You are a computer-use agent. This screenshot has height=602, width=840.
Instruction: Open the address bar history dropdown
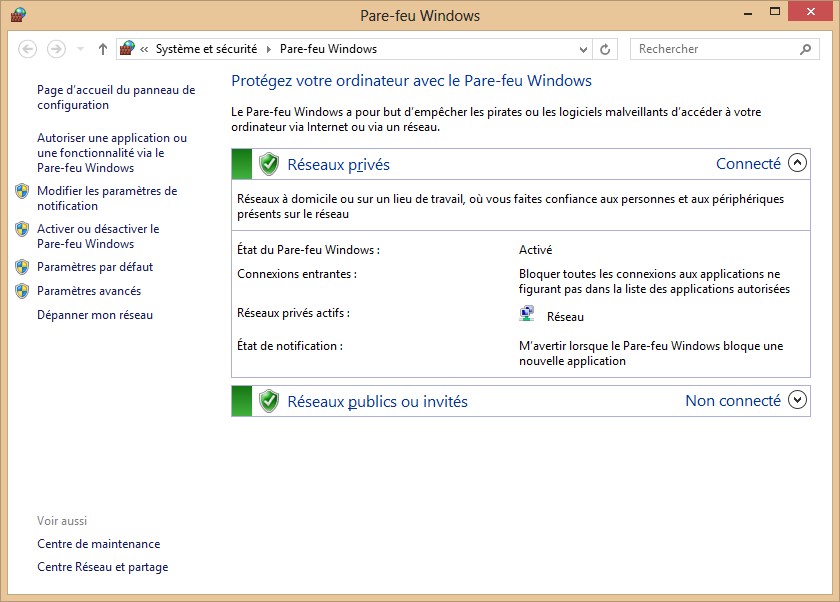pyautogui.click(x=584, y=49)
